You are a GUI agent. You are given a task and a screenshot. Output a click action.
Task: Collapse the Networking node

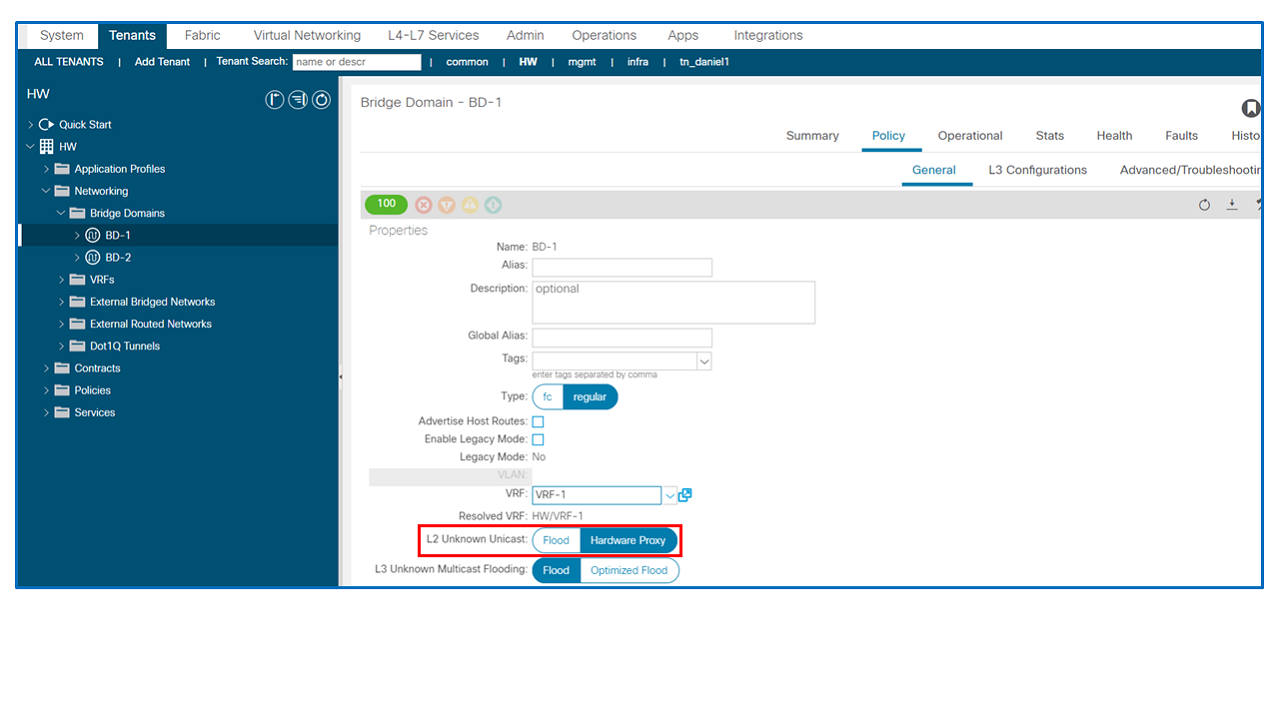[x=46, y=191]
